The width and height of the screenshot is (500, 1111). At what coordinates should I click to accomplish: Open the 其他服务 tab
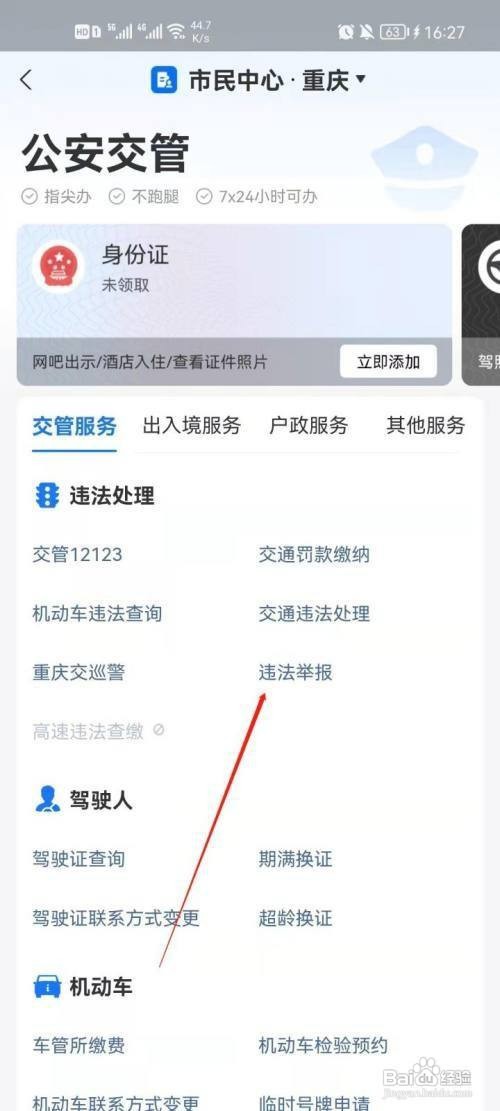coord(426,425)
